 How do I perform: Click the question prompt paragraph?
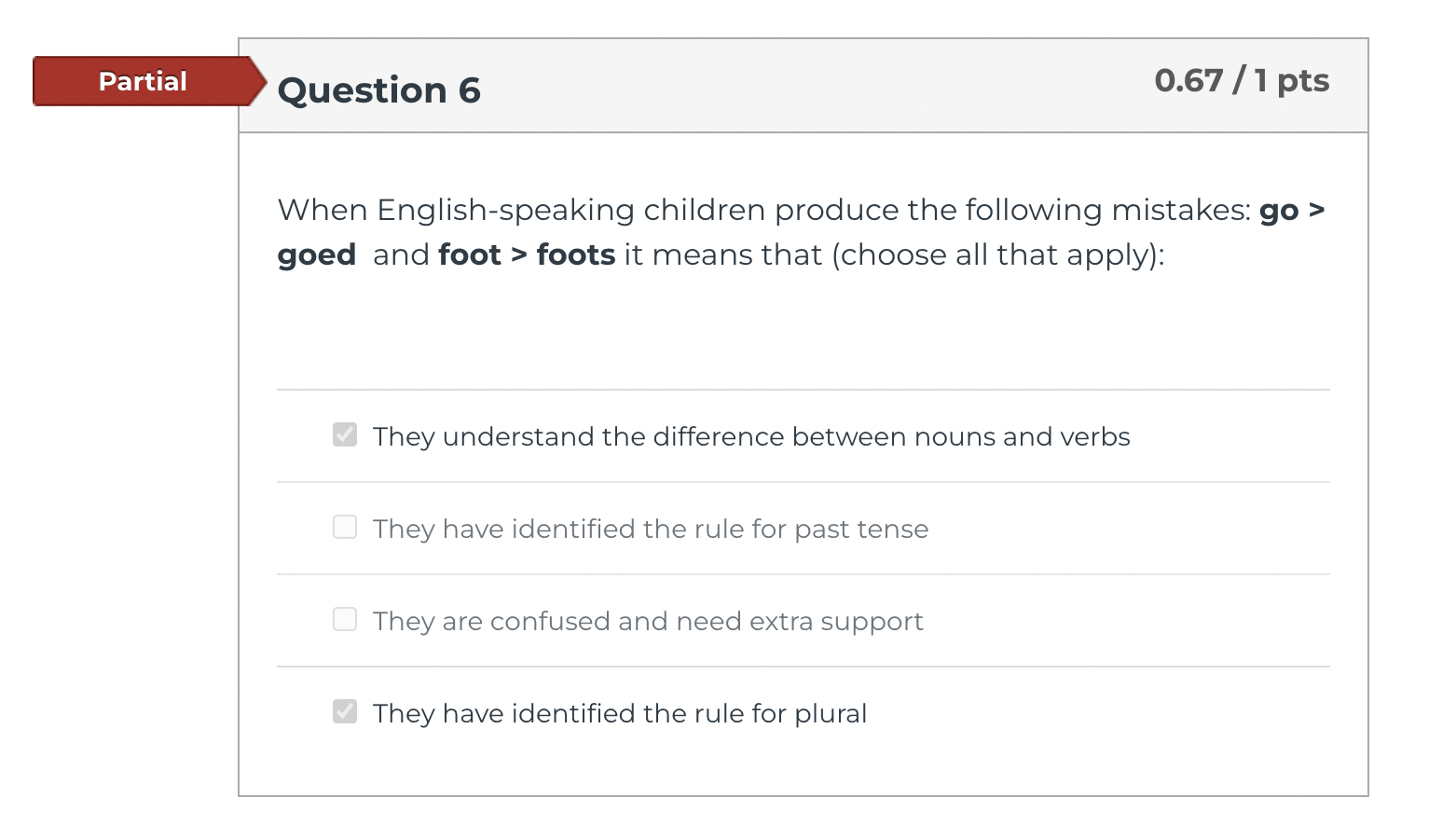[x=802, y=231]
